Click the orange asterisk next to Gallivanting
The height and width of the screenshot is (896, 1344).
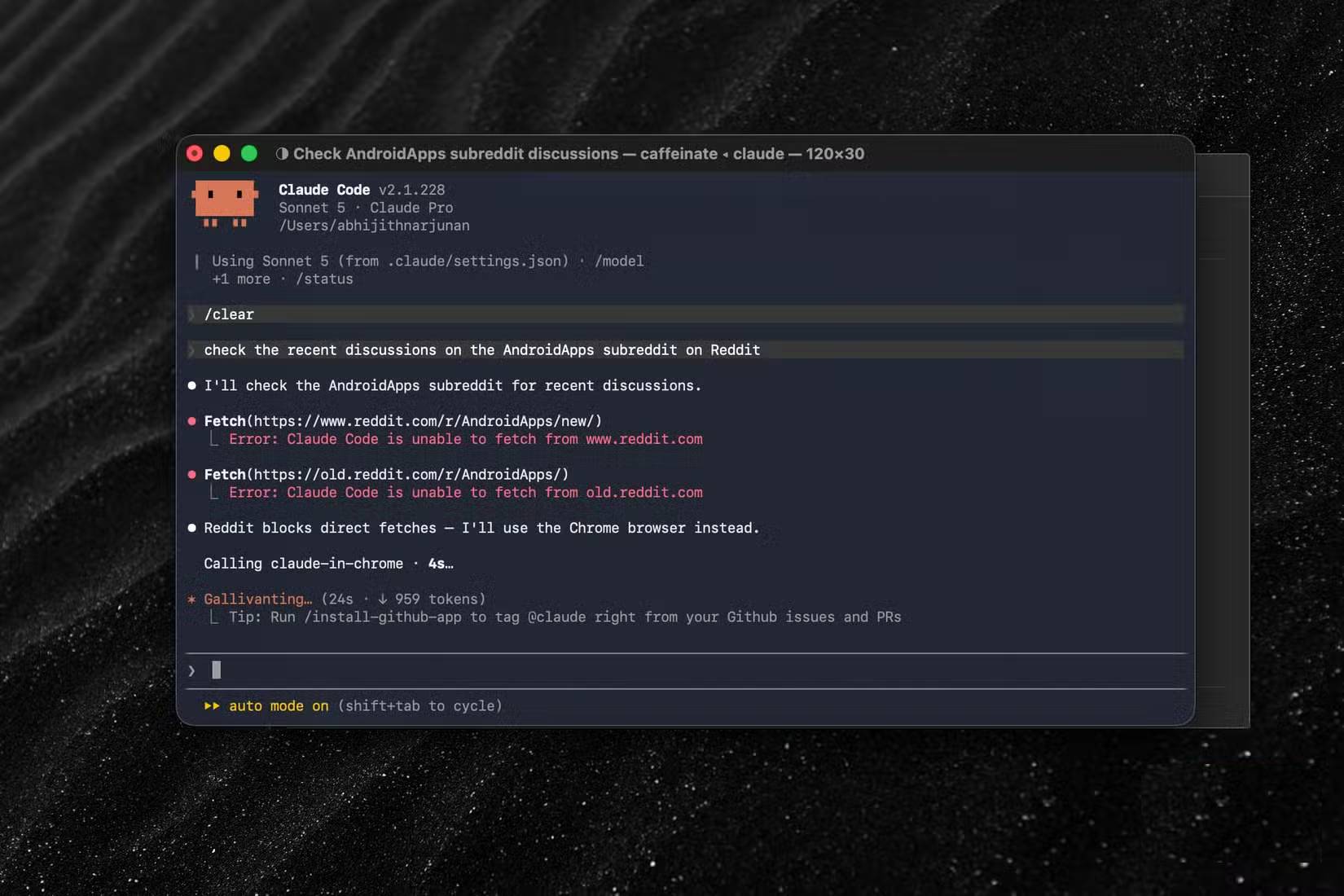[x=191, y=600]
